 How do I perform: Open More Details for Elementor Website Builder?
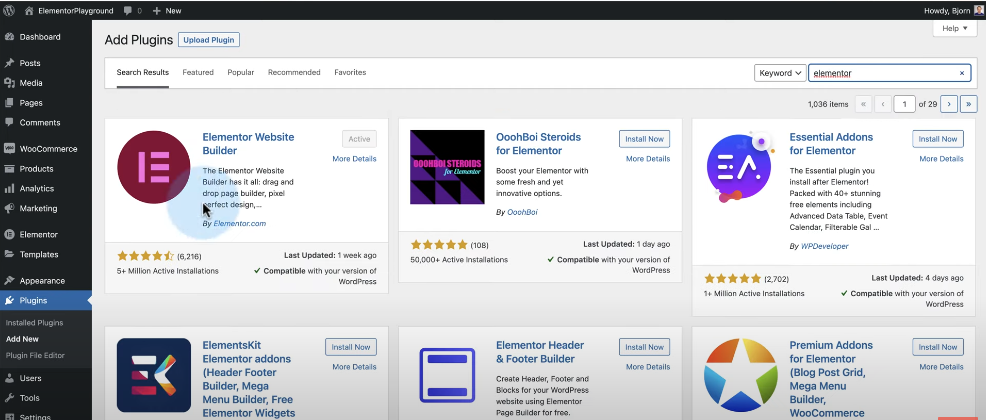[x=355, y=159]
